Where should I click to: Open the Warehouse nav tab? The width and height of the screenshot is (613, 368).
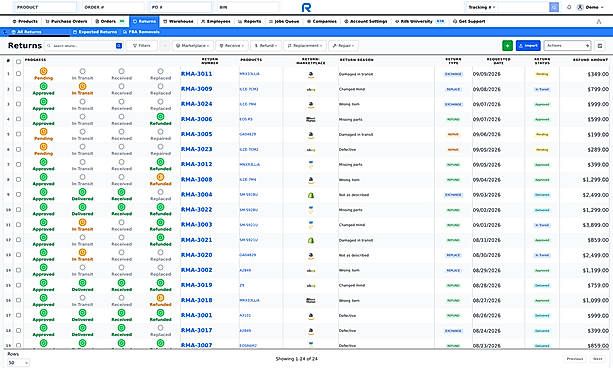coord(178,22)
